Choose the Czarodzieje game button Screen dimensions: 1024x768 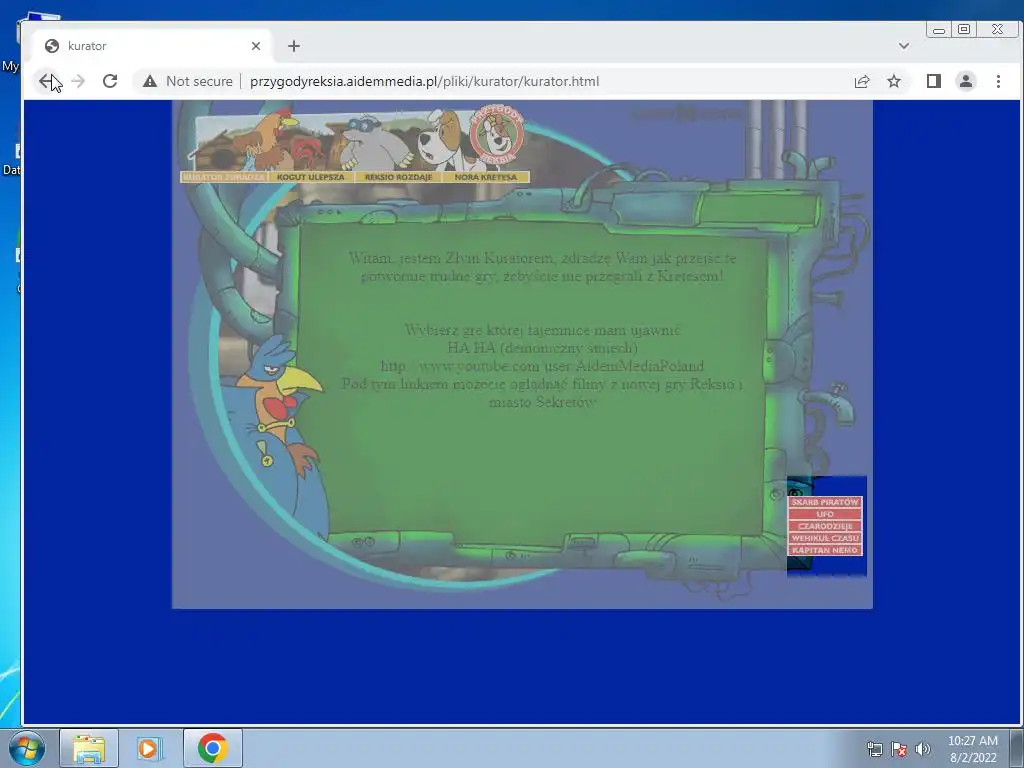pos(825,526)
